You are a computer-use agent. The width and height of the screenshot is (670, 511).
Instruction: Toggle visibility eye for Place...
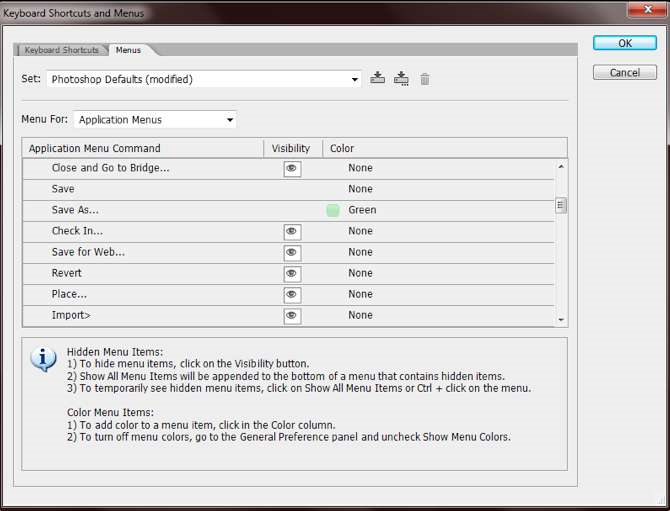click(x=292, y=294)
